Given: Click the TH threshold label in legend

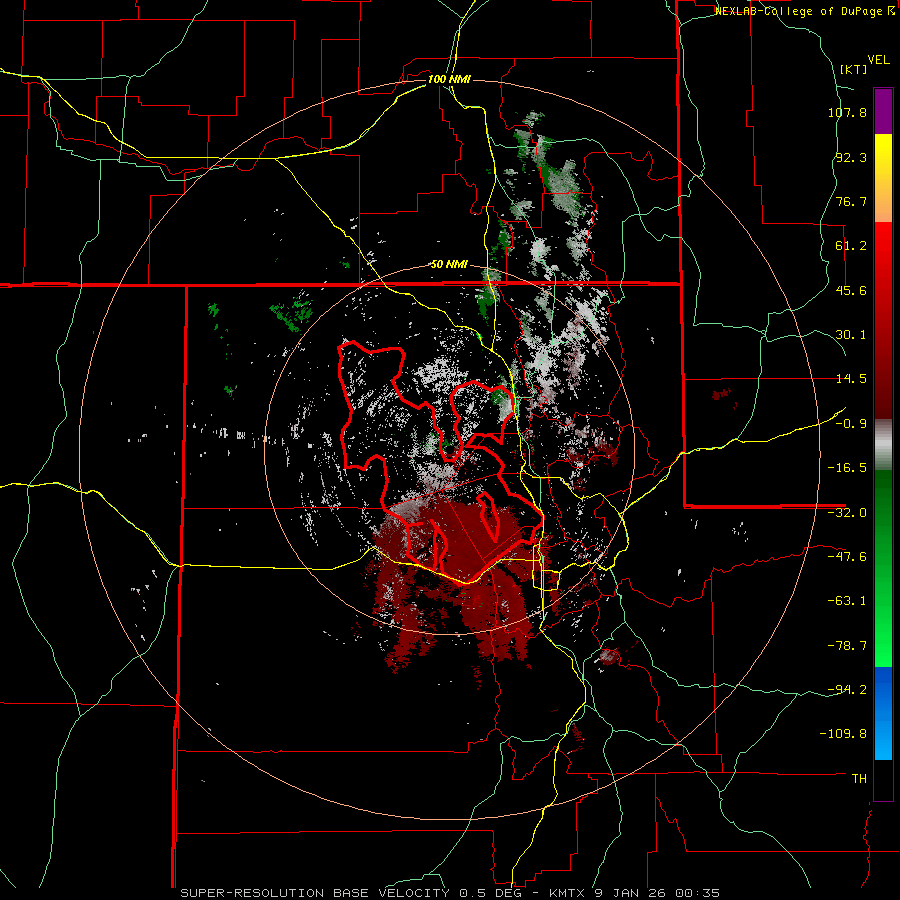Looking at the screenshot, I should [859, 779].
